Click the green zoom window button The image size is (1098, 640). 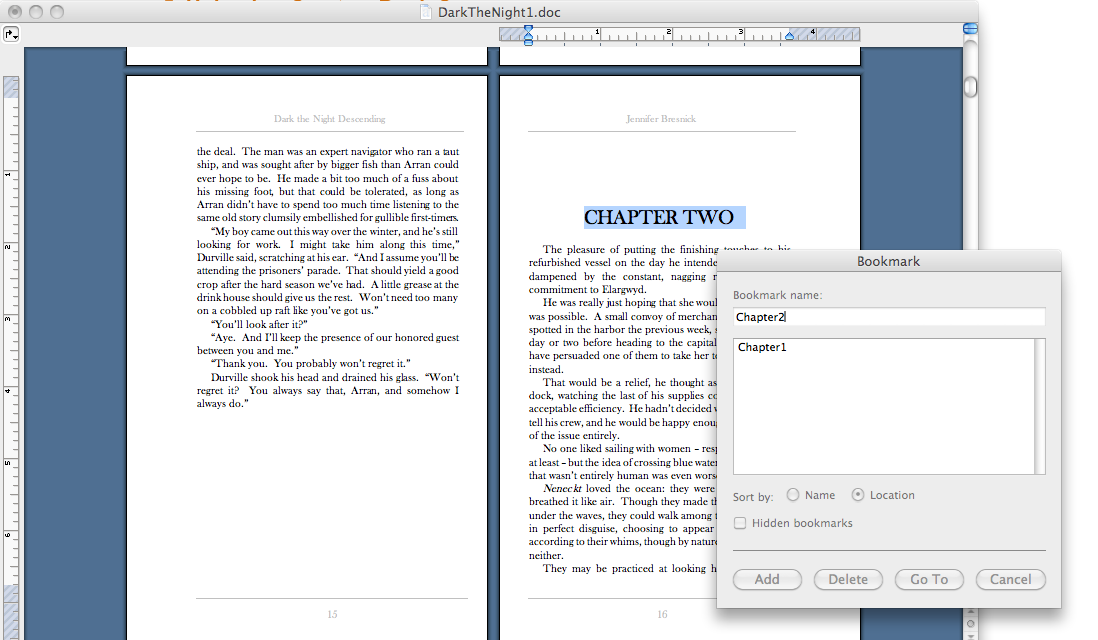tap(56, 12)
